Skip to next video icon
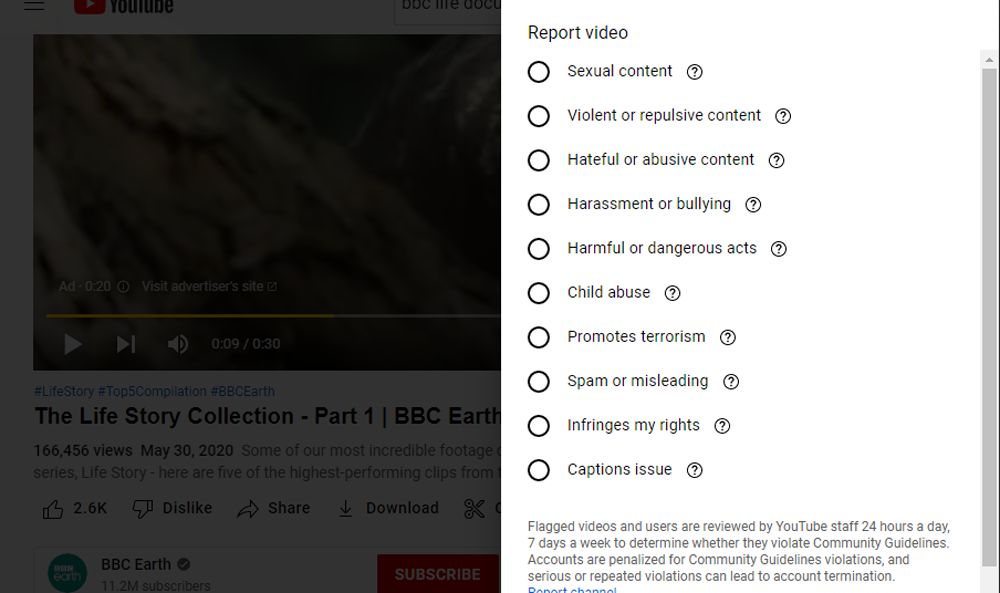Viewport: 1000px width, 593px height. [126, 344]
